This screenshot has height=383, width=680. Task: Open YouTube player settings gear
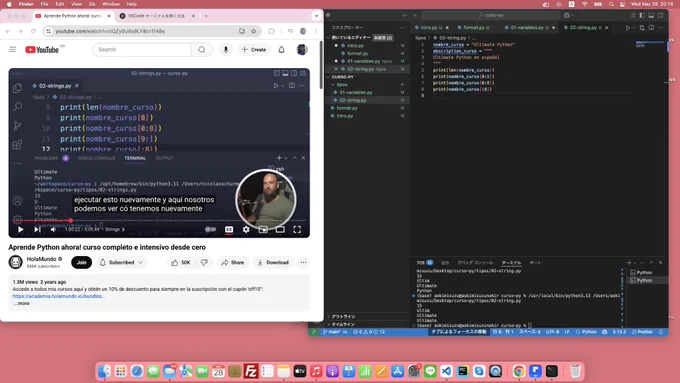pyautogui.click(x=246, y=229)
